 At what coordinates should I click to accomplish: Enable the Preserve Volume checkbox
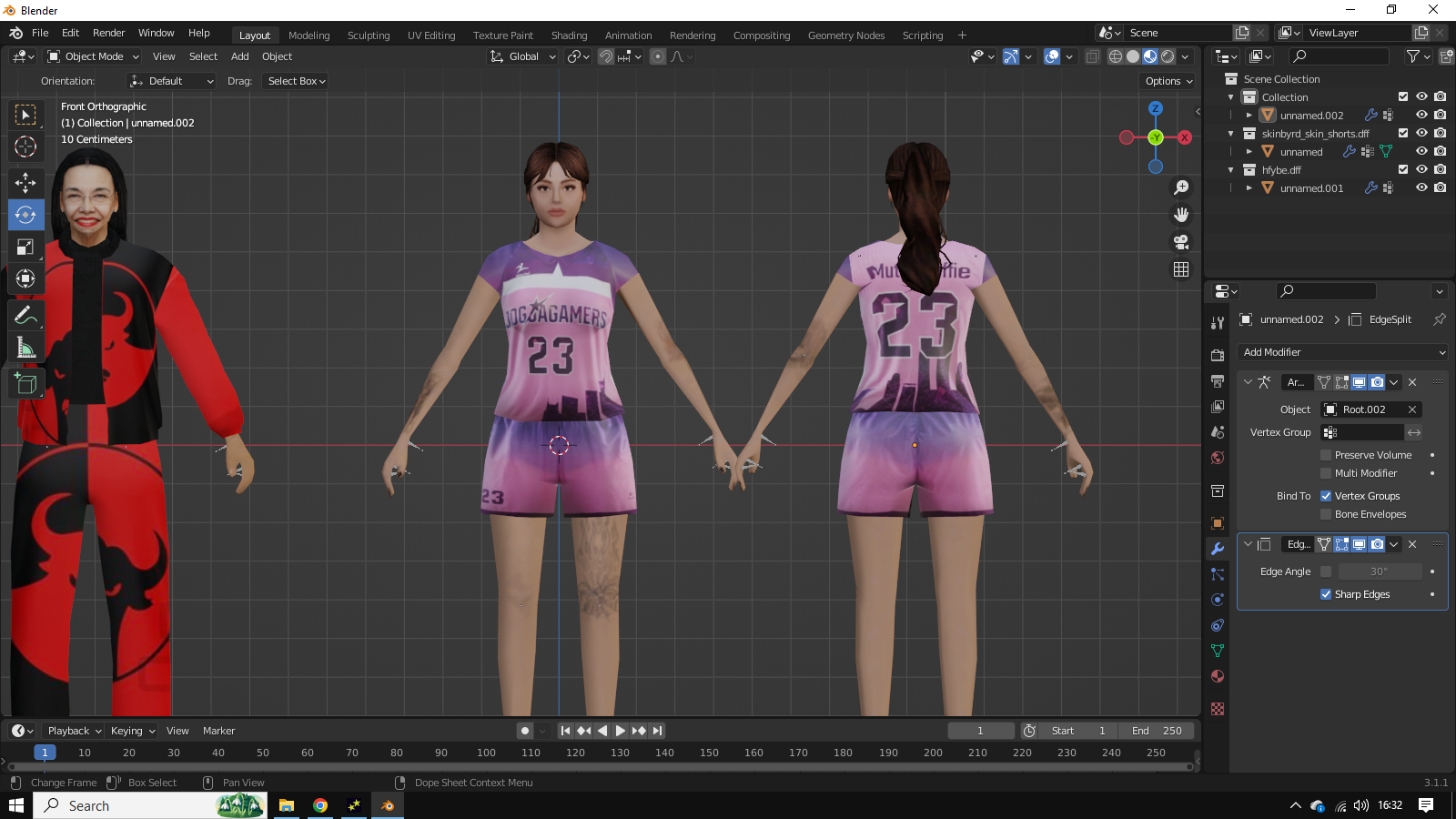[x=1326, y=455]
